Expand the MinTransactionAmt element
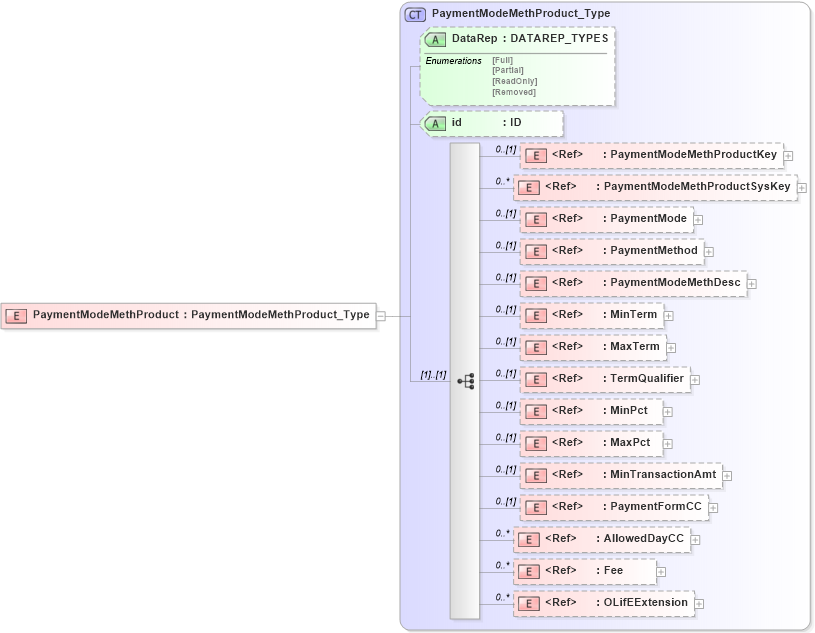 tap(726, 475)
